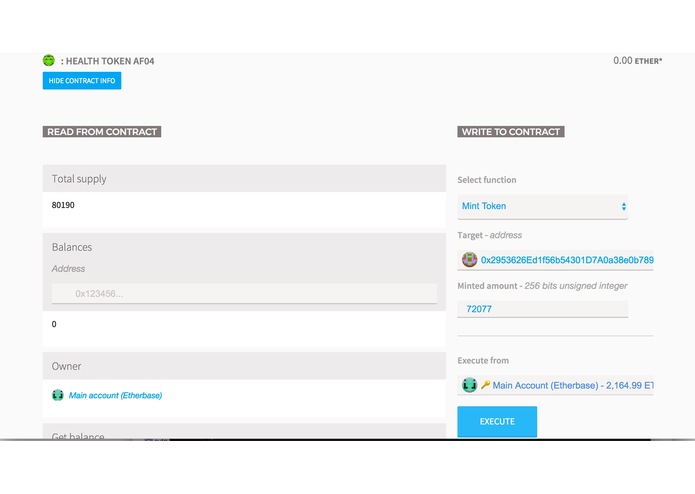Click the Select function label
Viewport: 695px width, 494px height.
tap(487, 180)
